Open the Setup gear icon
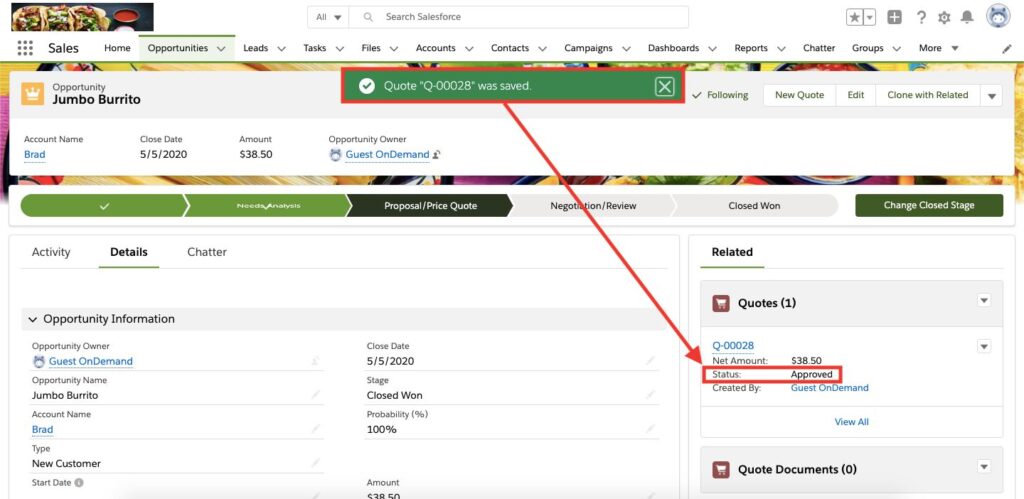This screenshot has width=1024, height=499. [x=944, y=18]
